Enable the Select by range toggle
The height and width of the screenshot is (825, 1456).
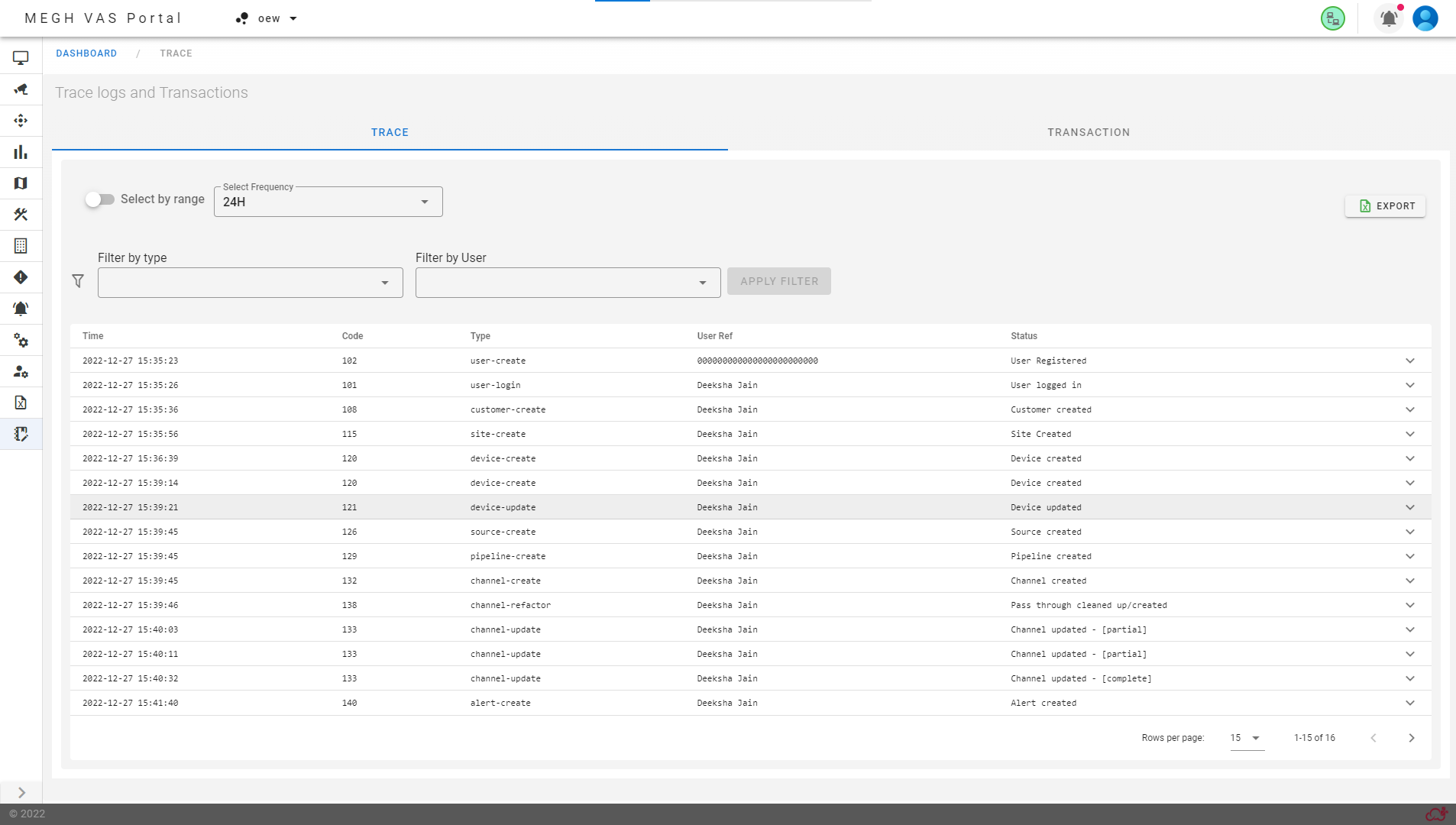[x=100, y=199]
